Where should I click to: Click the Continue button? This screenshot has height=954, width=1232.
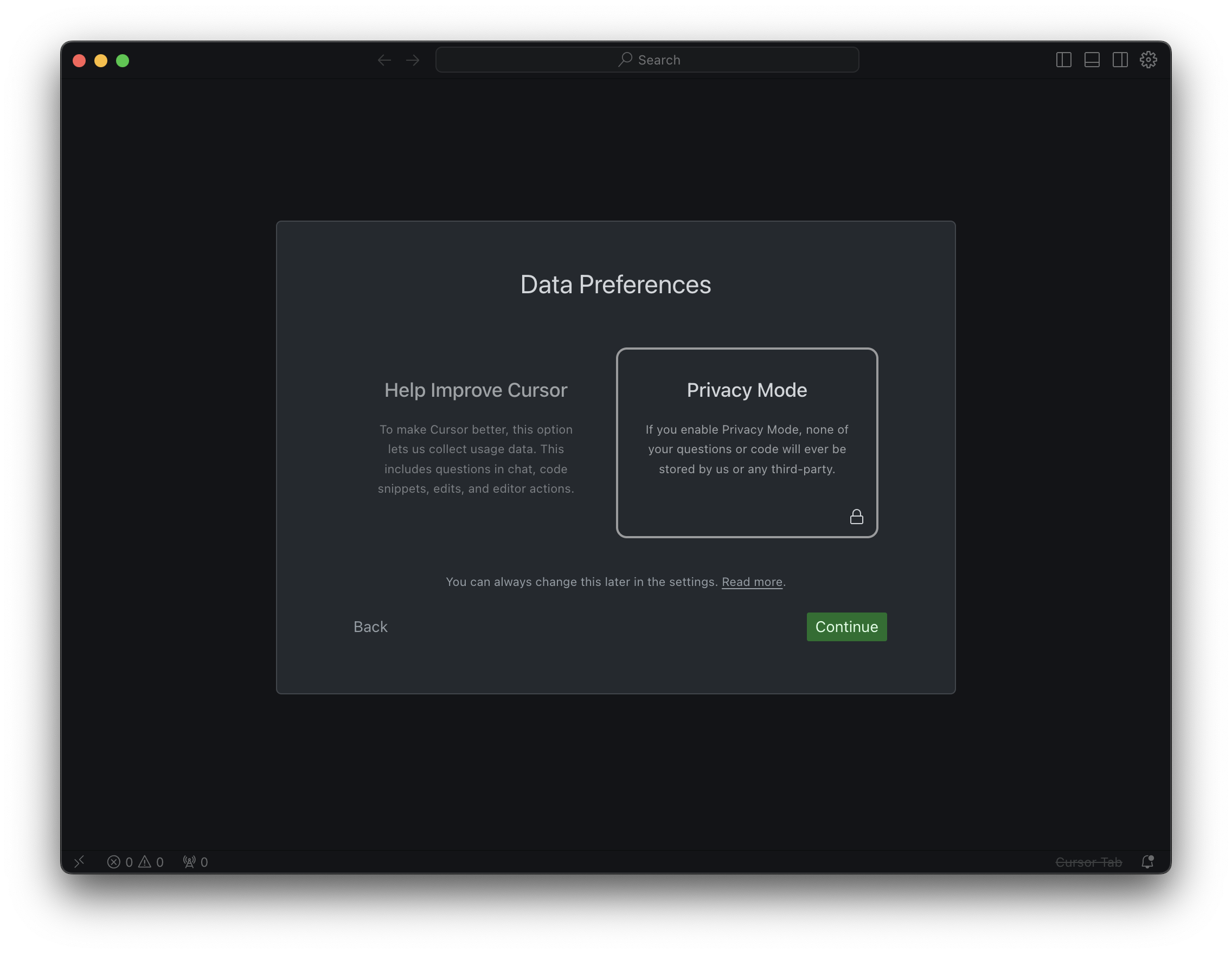[x=846, y=627]
